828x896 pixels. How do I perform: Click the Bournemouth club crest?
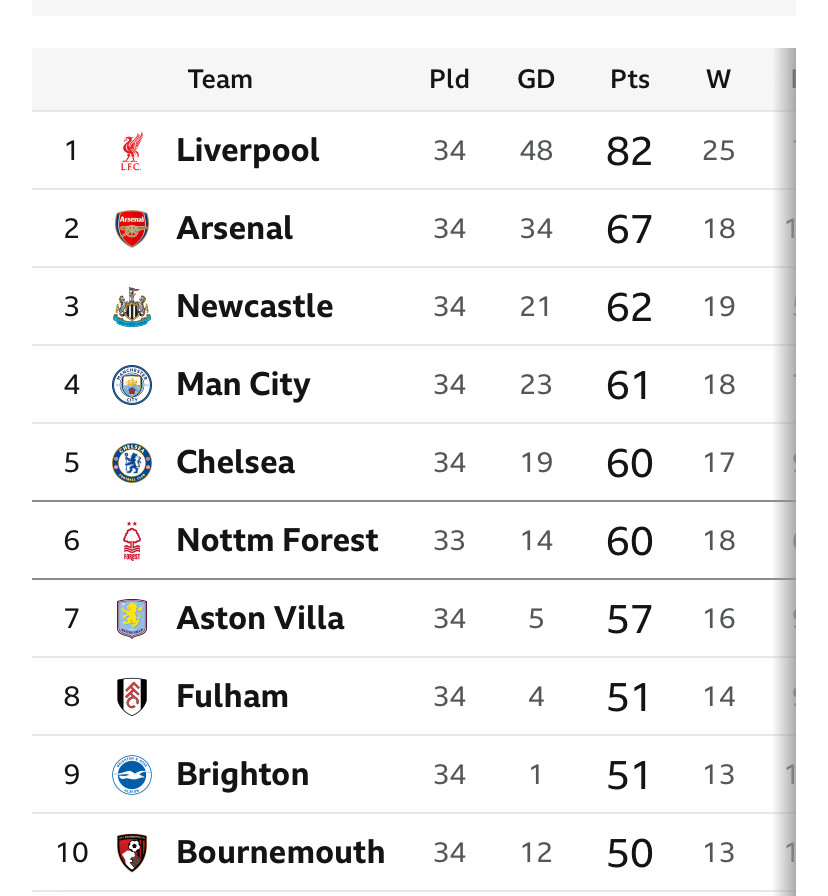coord(131,853)
